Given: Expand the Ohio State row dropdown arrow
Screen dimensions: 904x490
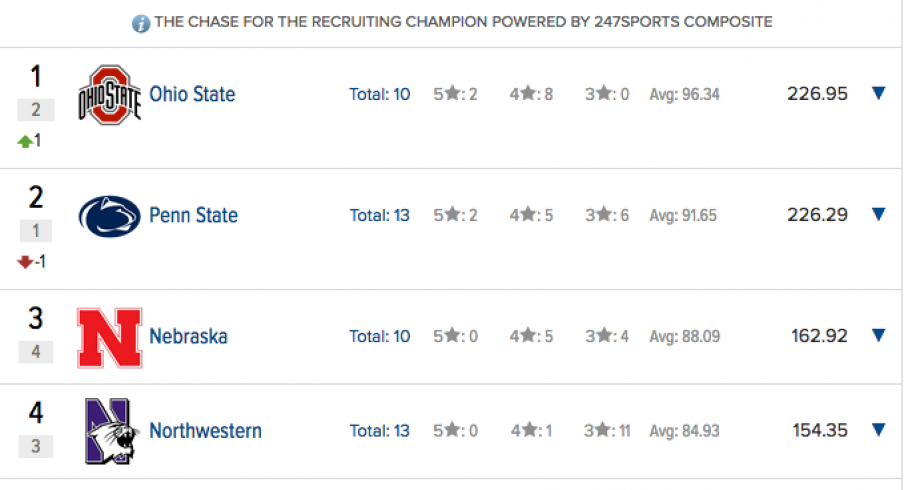Looking at the screenshot, I should (x=879, y=93).
